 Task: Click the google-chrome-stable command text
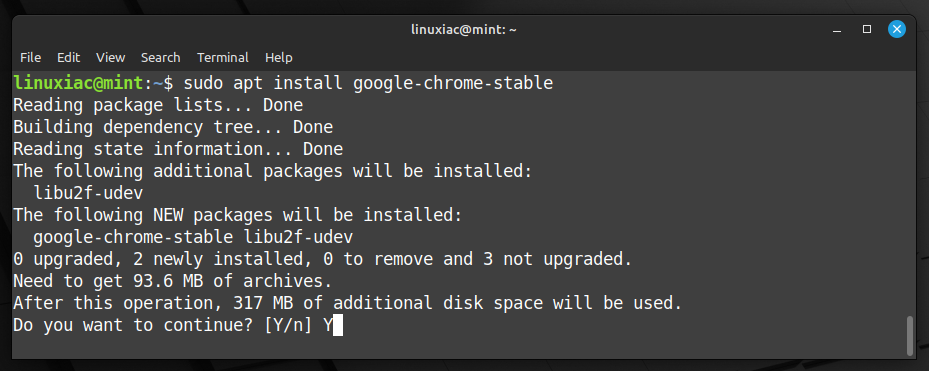tap(453, 83)
